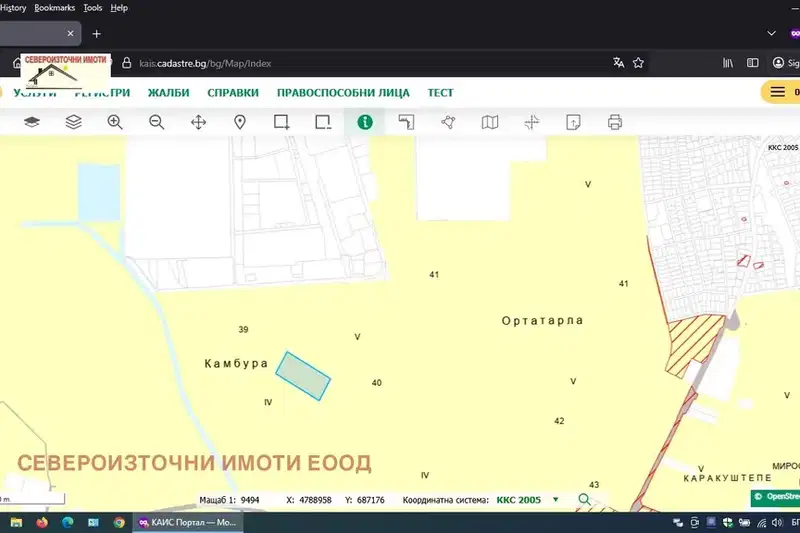The image size is (800, 533).
Task: Go to ПРАВОСПОСОБНИ ЛИЦА page
Action: pos(343,93)
